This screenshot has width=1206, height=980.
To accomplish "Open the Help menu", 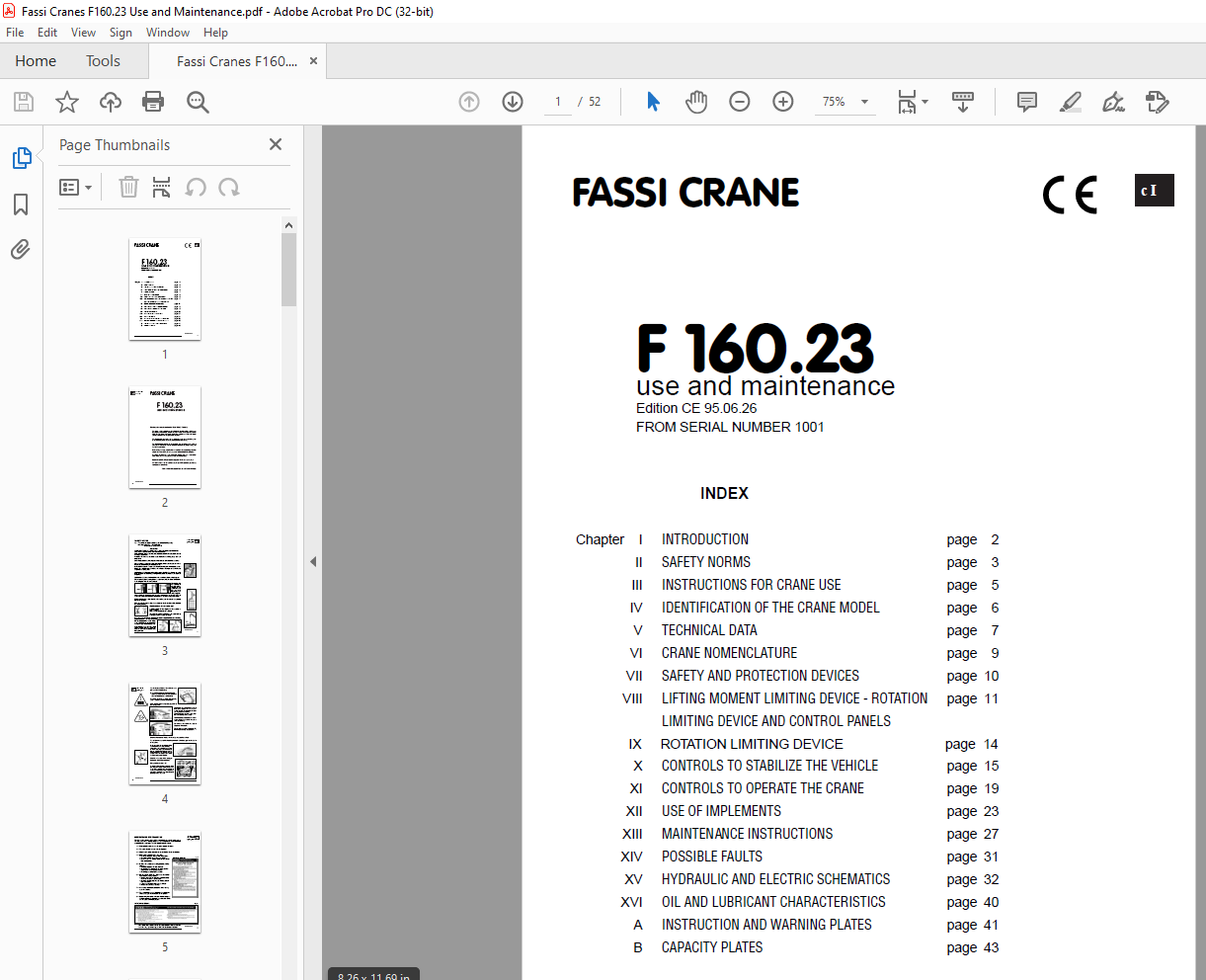I will click(215, 33).
